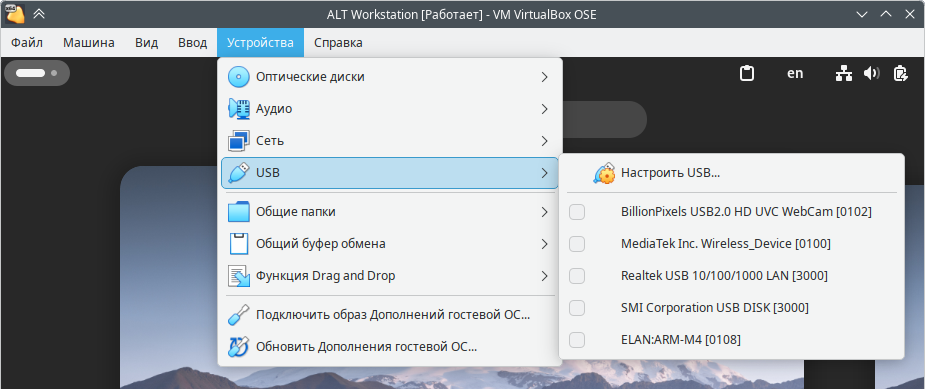Select Обновить Дополнения гостевой ОС...
Screen dimensions: 925x389
pos(389,346)
